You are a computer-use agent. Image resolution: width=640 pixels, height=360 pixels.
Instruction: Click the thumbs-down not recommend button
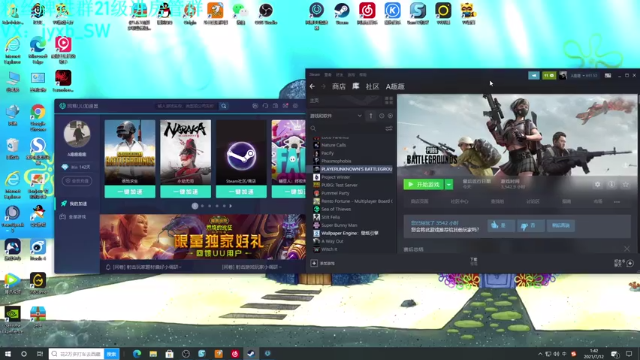tap(530, 225)
